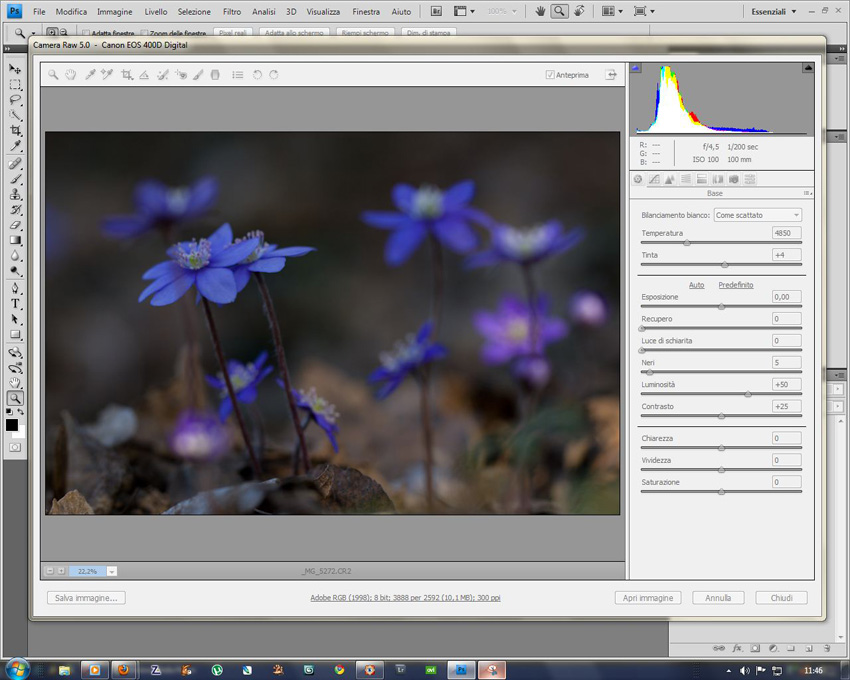
Task: Open the Tone Curve panel tab
Action: click(x=654, y=179)
